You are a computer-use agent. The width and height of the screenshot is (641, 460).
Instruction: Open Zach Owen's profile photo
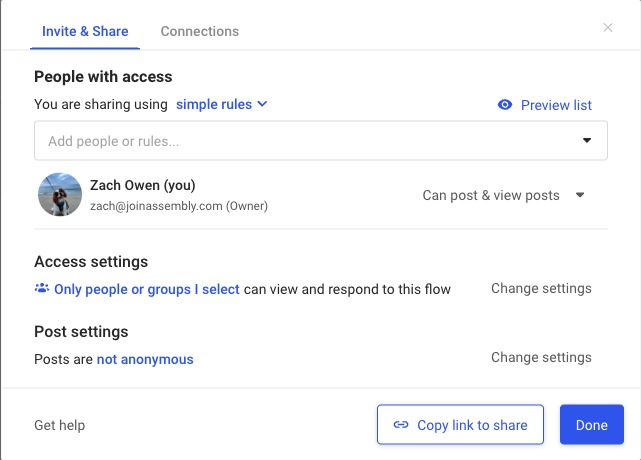click(60, 195)
